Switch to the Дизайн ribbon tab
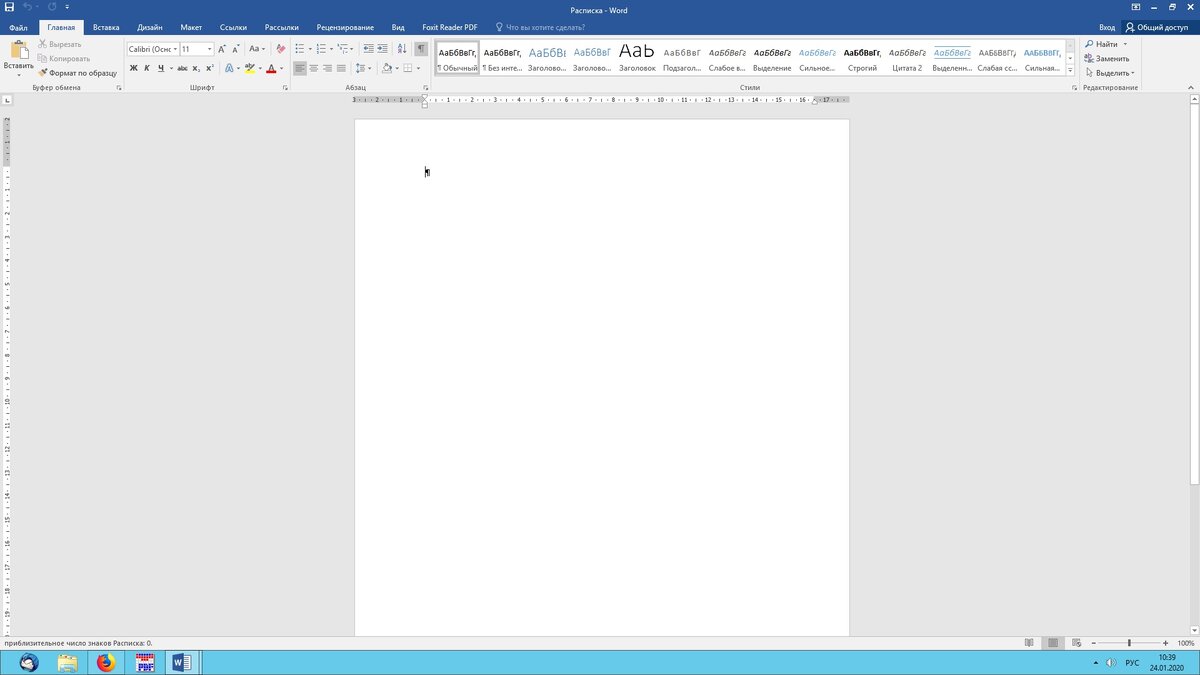Screen dimensions: 1200x675 coord(149,27)
